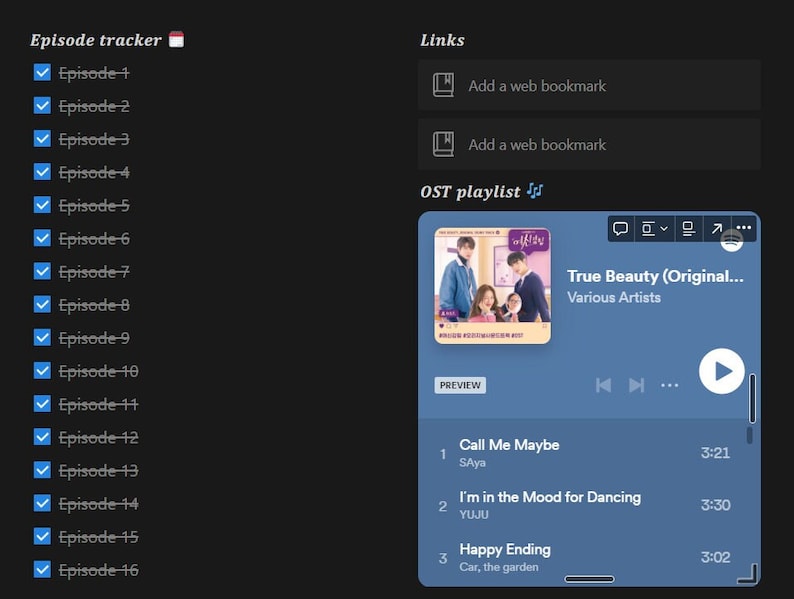Uncheck the Episode 7 checkbox

(42, 271)
